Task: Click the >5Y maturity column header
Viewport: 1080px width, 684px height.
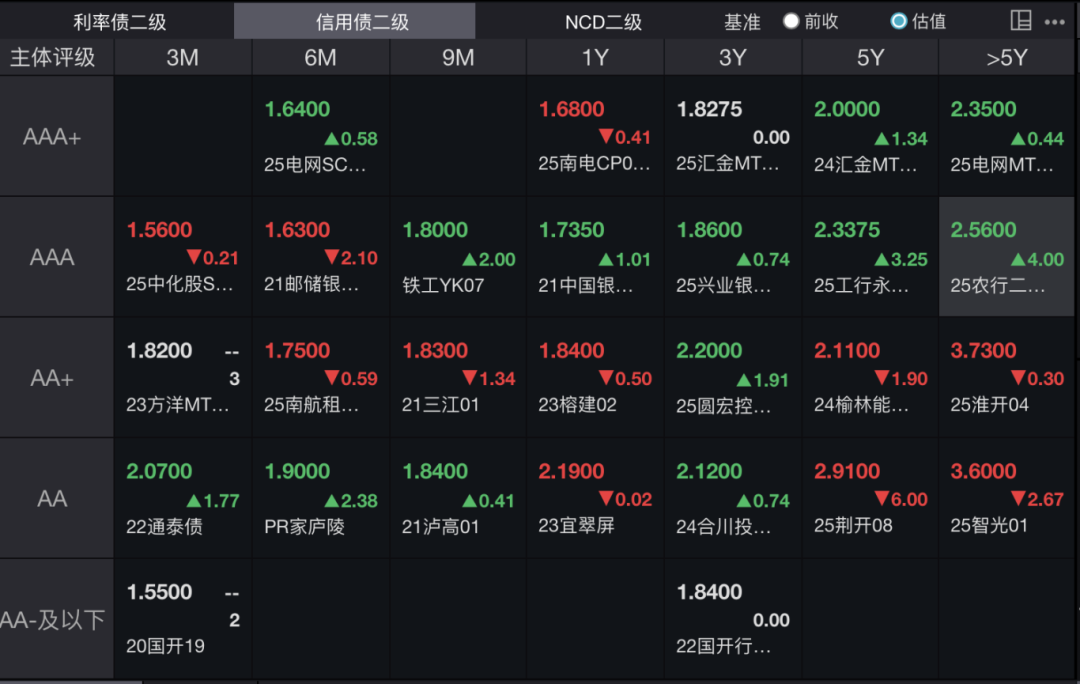Action: pyautogui.click(x=1007, y=58)
